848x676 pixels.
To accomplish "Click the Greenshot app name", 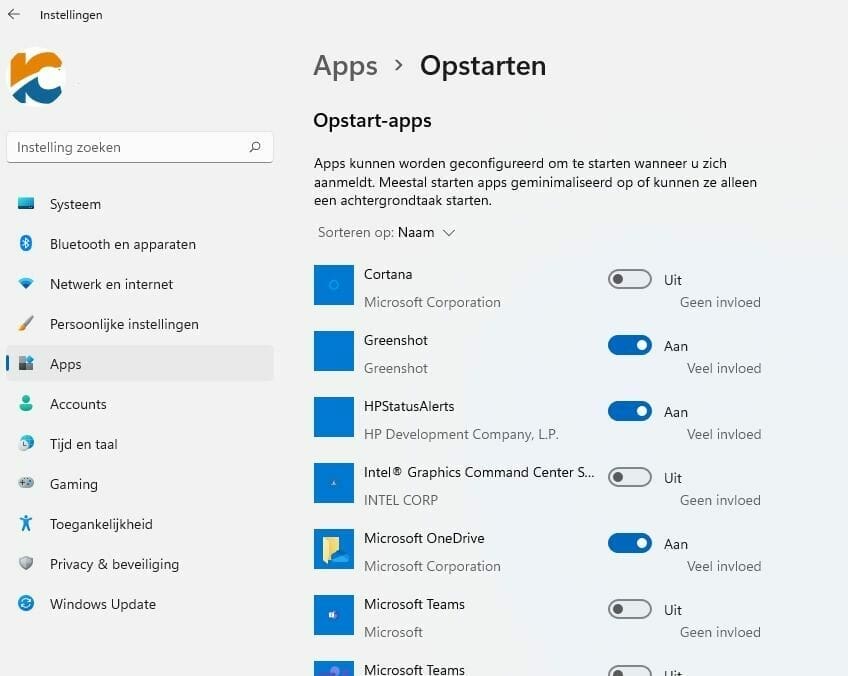I will pyautogui.click(x=395, y=340).
